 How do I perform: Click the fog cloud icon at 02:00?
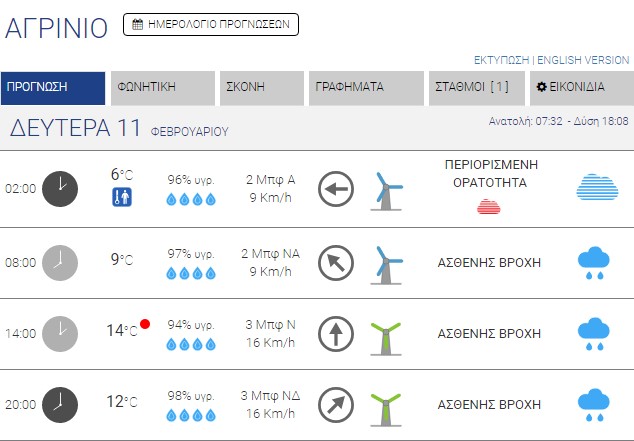pyautogui.click(x=597, y=188)
